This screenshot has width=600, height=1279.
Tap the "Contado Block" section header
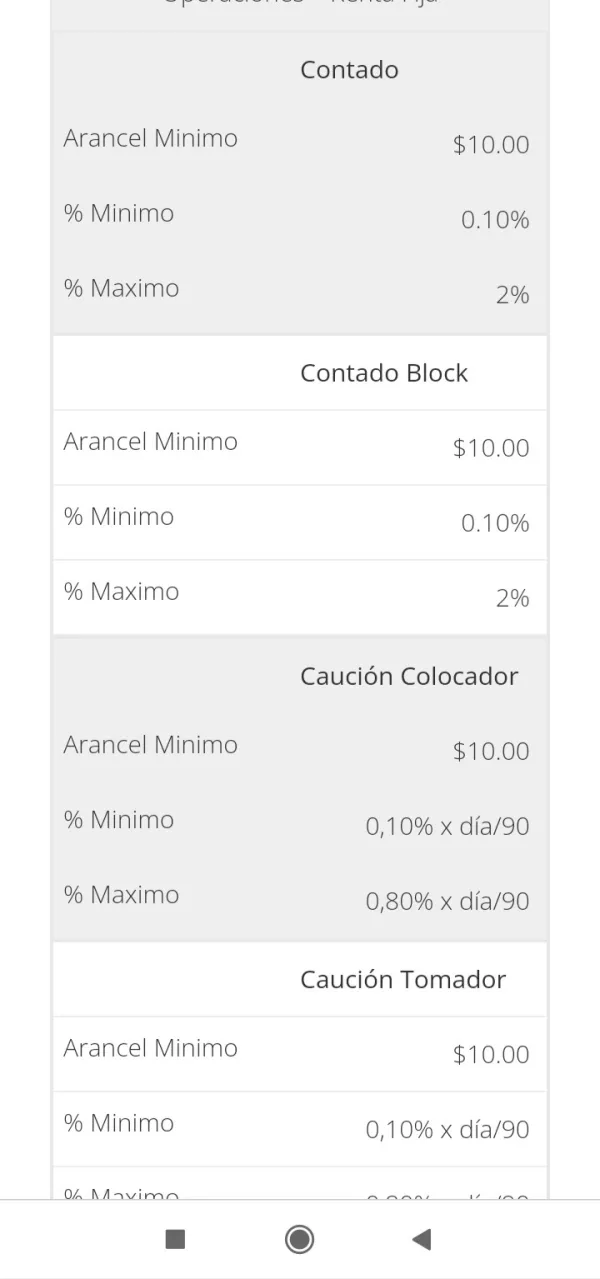pyautogui.click(x=384, y=373)
